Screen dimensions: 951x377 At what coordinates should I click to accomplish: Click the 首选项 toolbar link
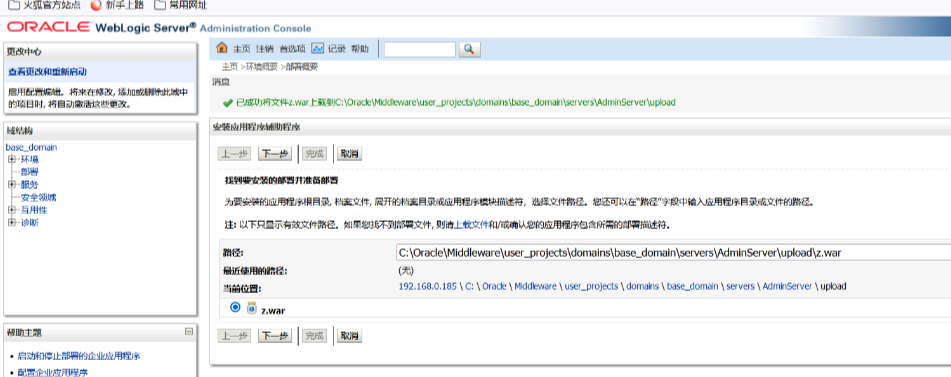[292, 49]
